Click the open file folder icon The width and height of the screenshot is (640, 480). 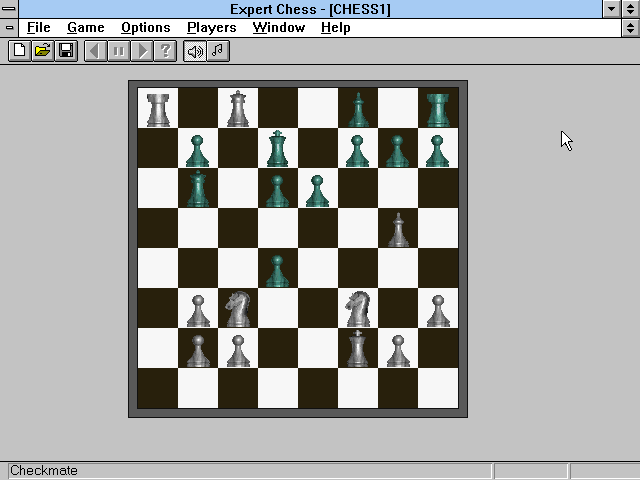[x=43, y=51]
